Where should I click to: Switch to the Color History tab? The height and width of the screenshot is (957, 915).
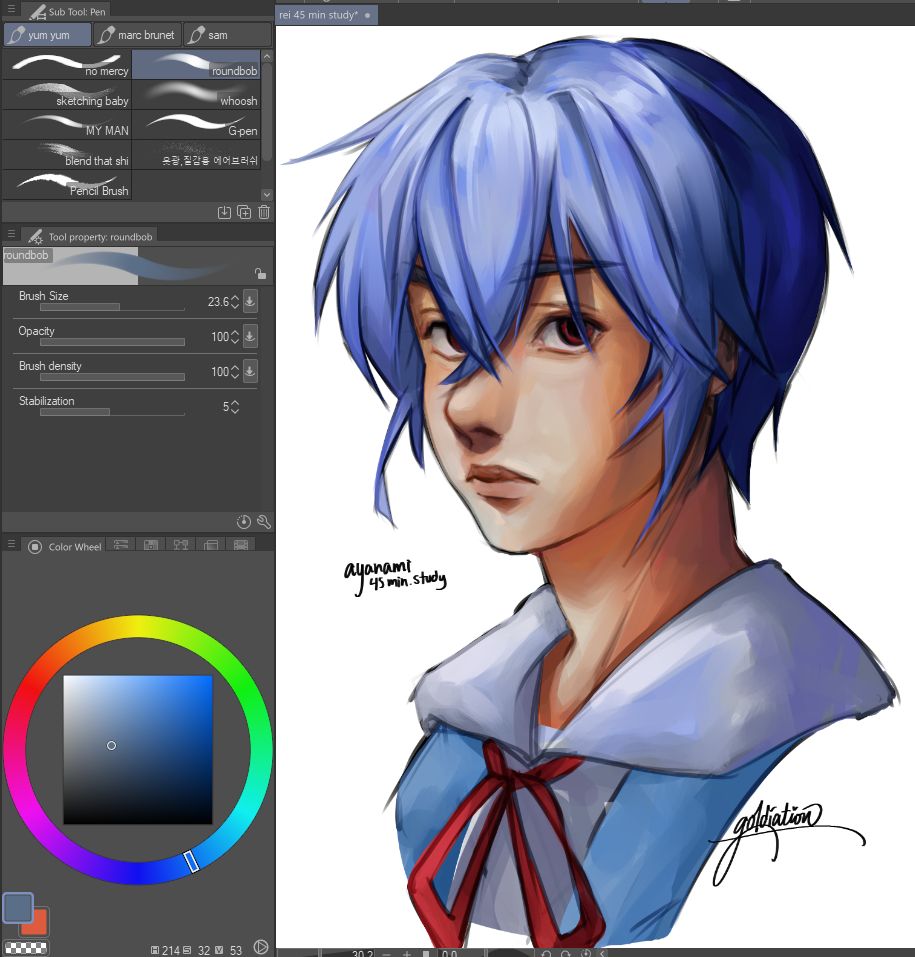[241, 544]
